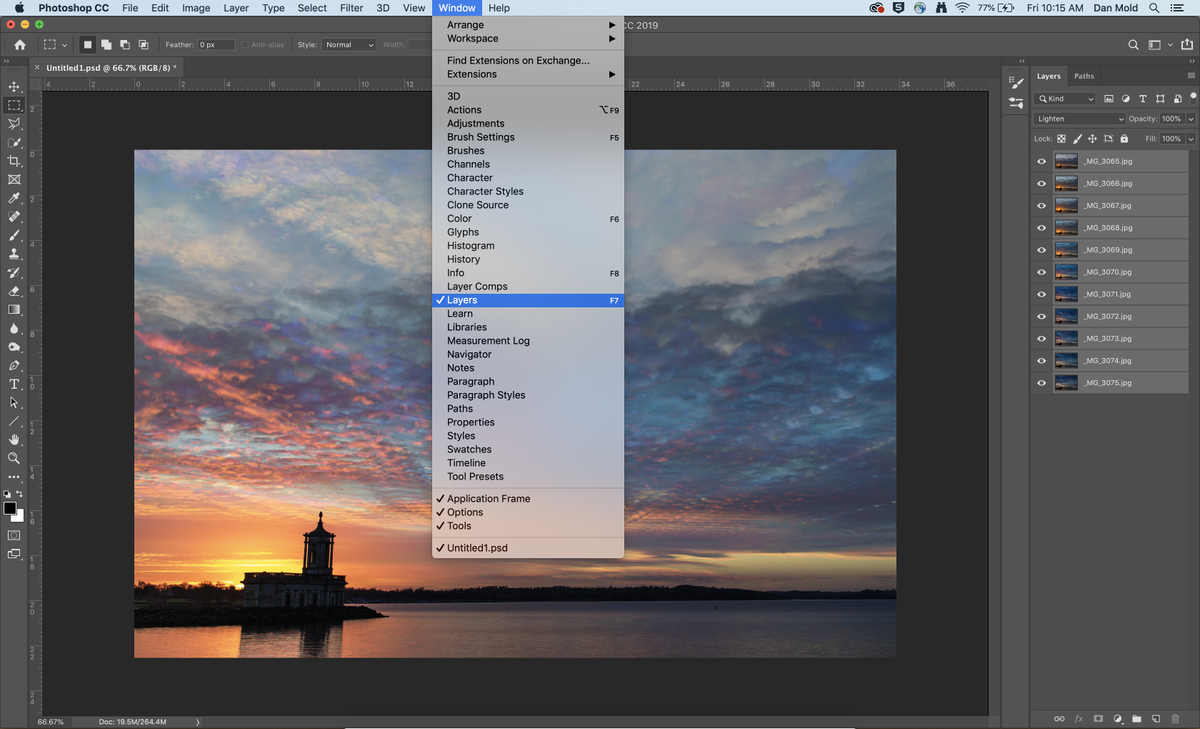Delete layer via the trash icon
This screenshot has width=1200, height=729.
(x=1175, y=718)
